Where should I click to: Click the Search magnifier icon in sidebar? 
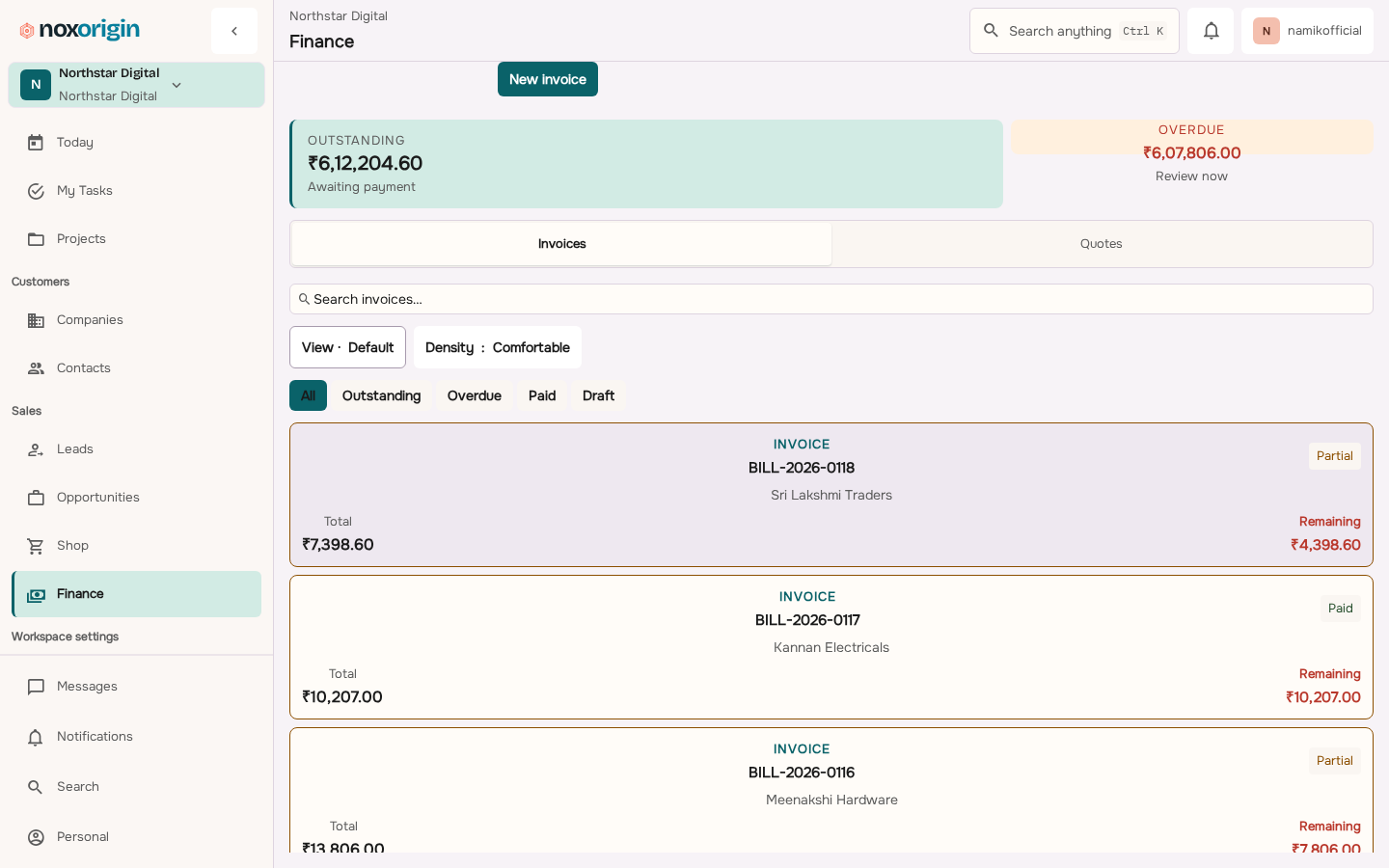click(36, 787)
